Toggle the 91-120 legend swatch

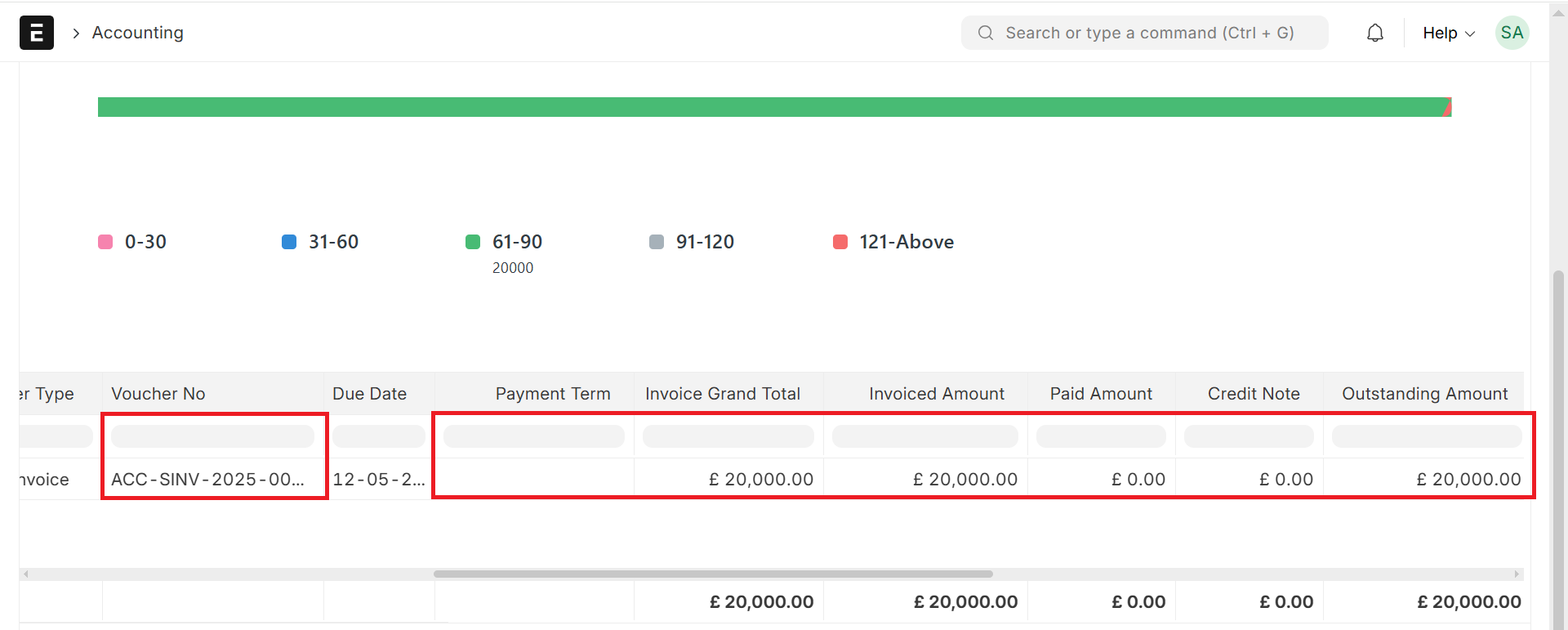[x=657, y=242]
